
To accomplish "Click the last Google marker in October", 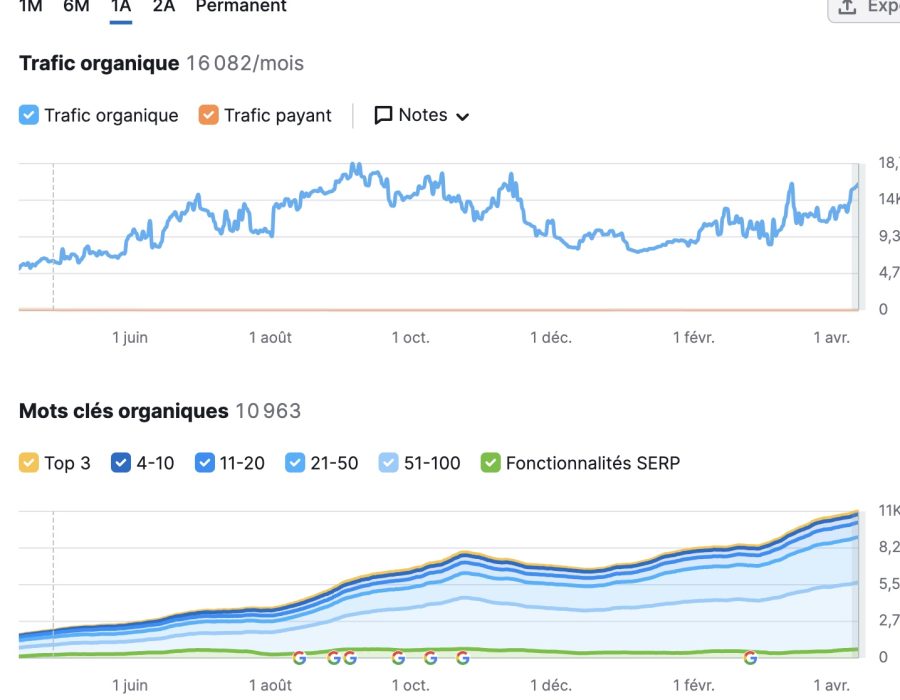I will [463, 658].
